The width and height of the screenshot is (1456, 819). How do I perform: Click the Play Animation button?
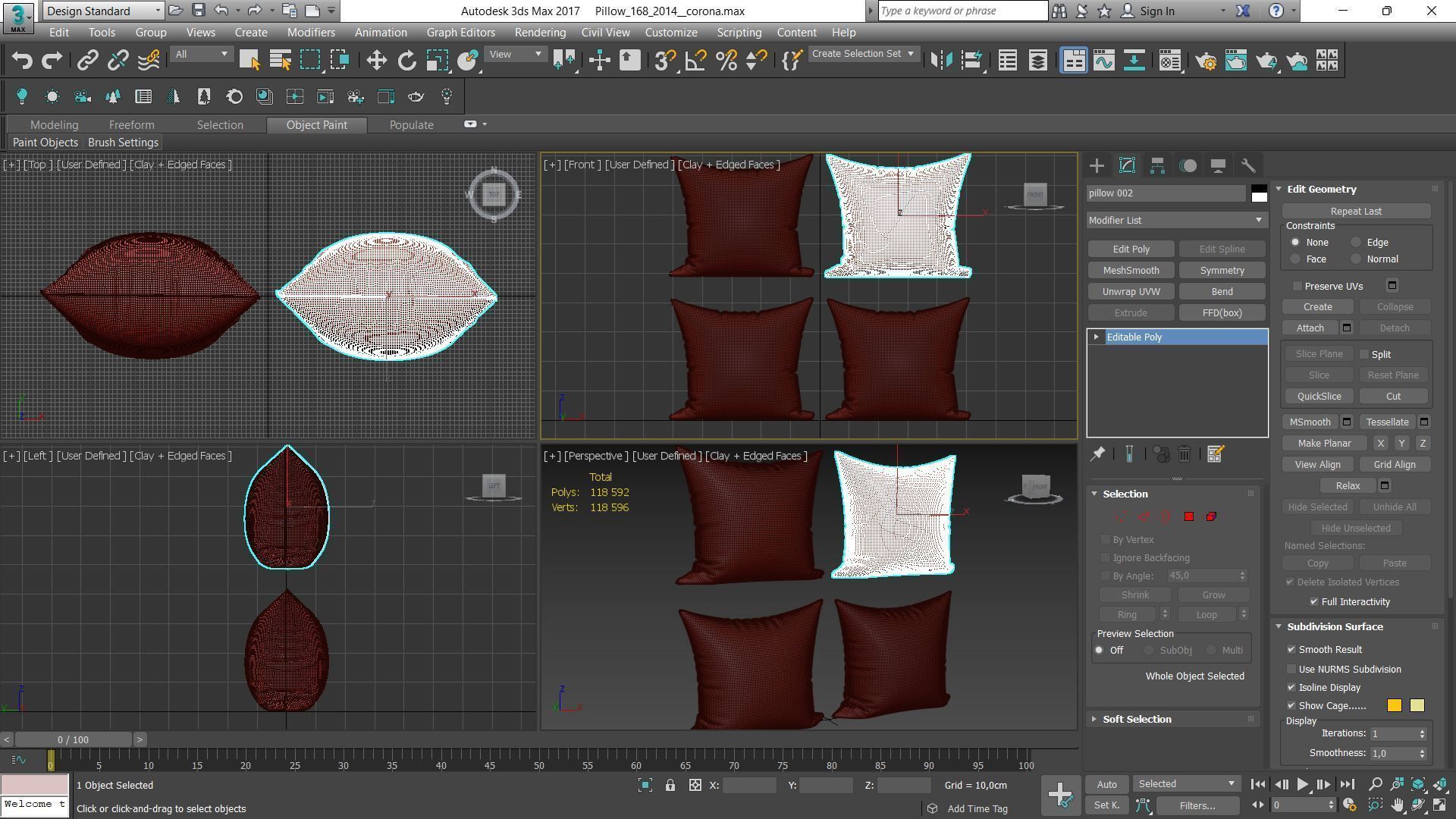[x=1302, y=785]
